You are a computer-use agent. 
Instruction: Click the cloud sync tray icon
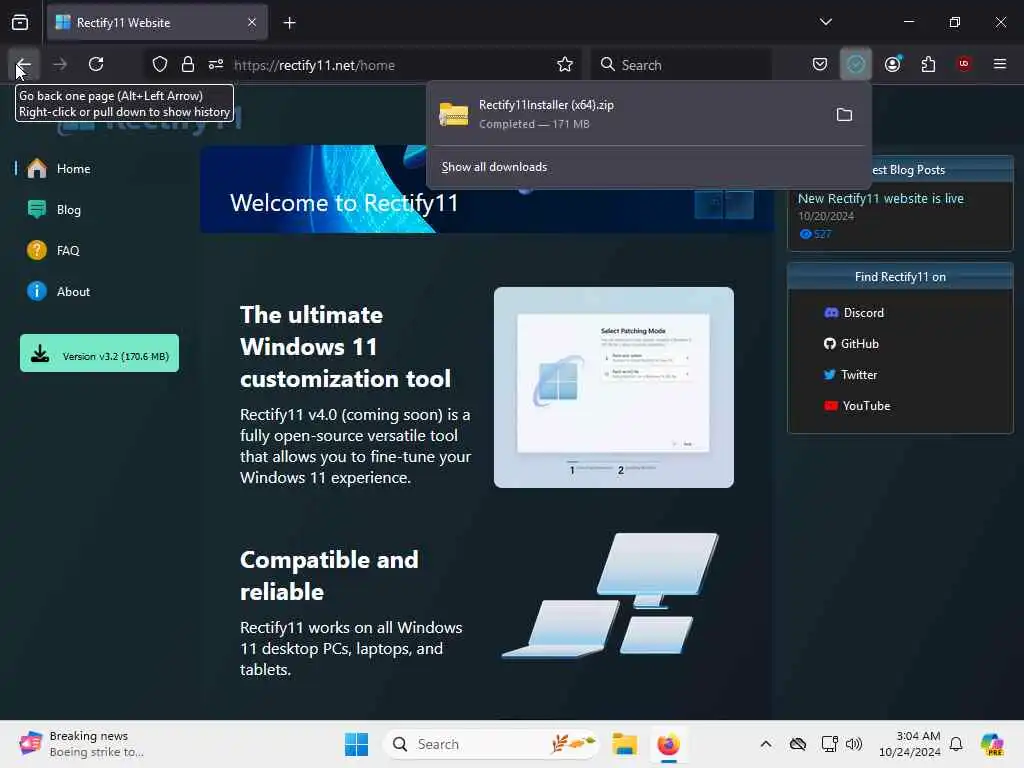click(798, 744)
